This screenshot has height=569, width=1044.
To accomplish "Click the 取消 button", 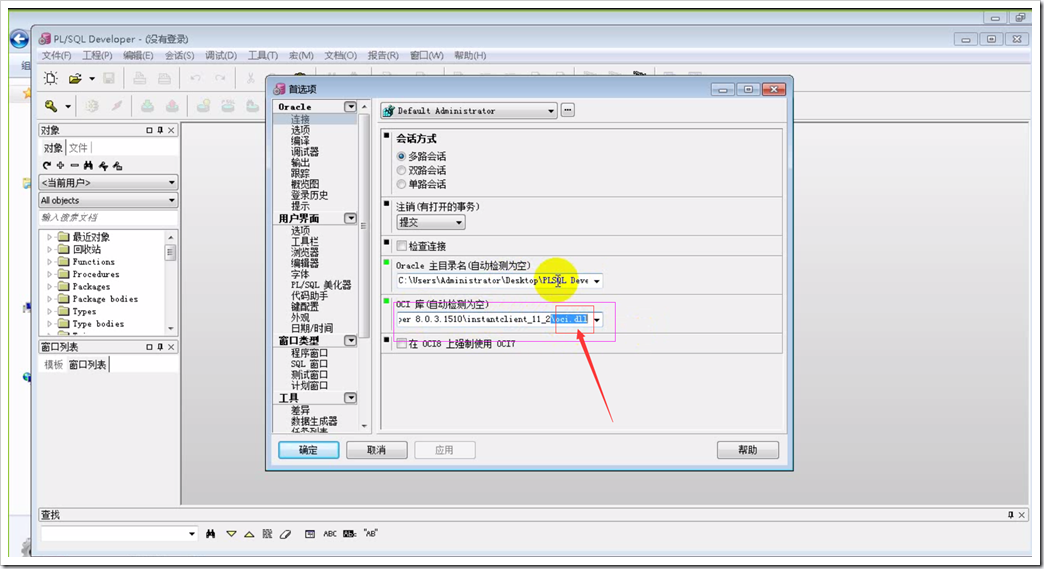I will coord(376,451).
